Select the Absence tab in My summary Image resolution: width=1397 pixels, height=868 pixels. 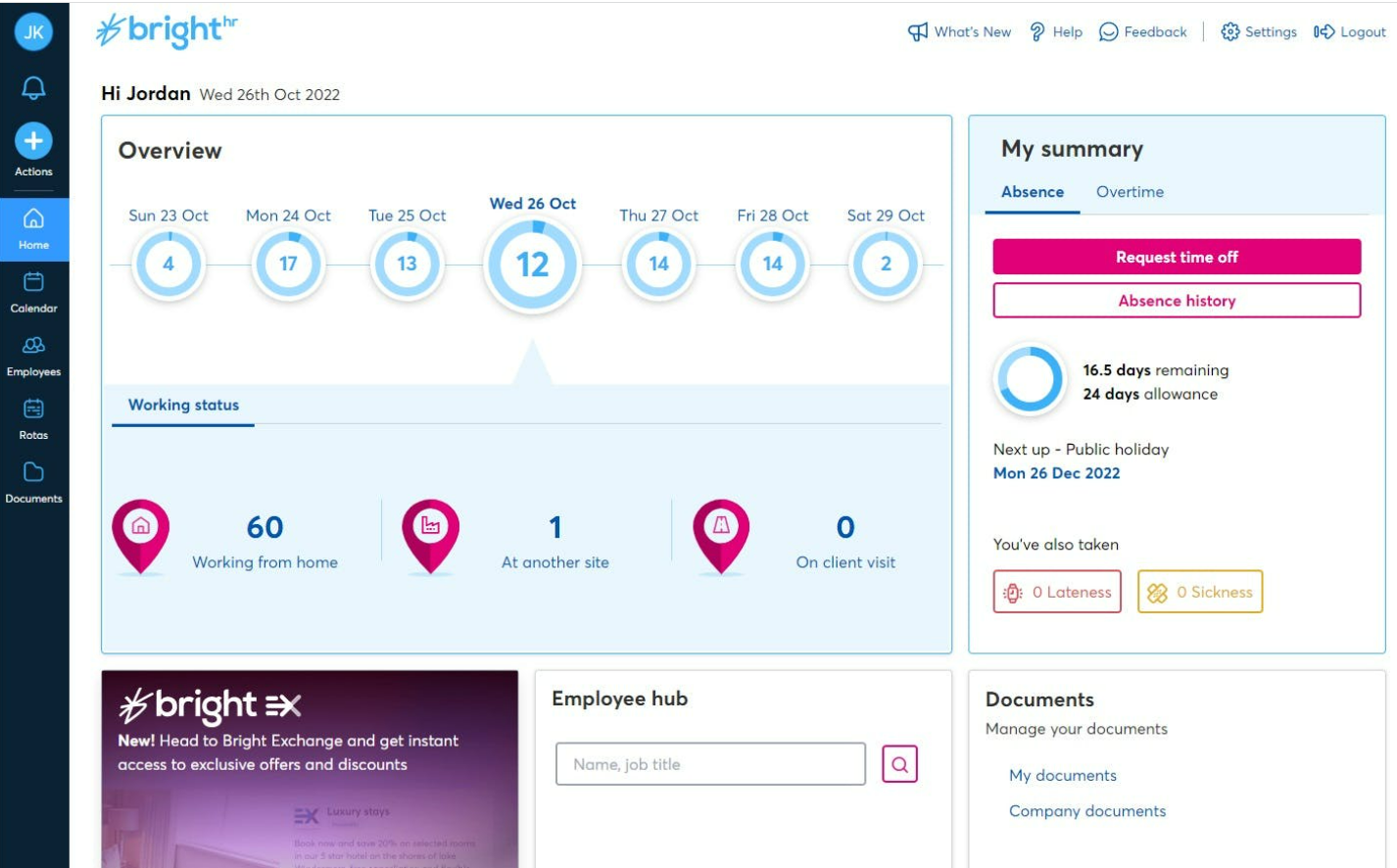point(1032,192)
